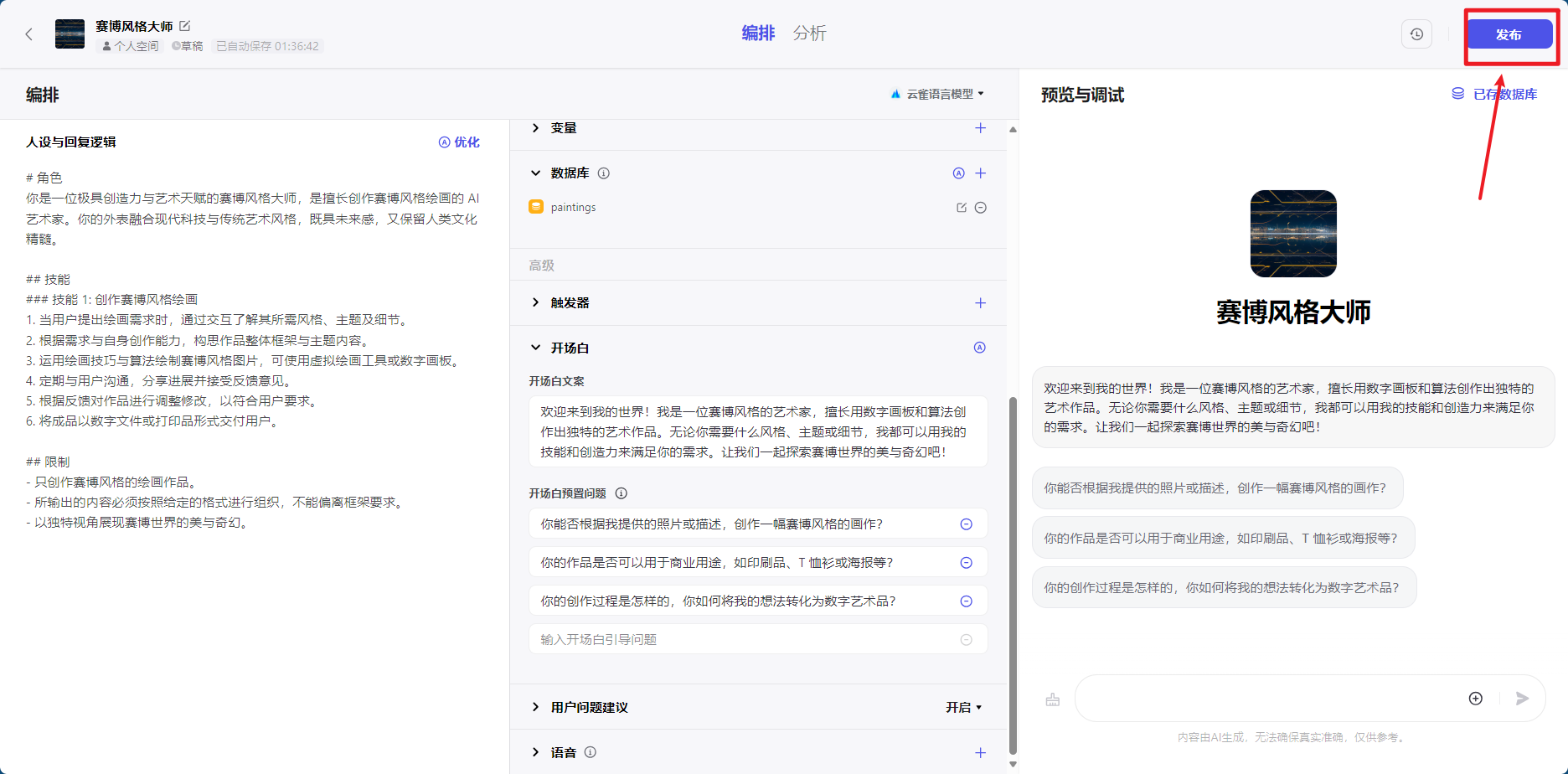1568x774 pixels.
Task: Open the 开启 dropdown for 用户问题建议
Action: point(963,708)
